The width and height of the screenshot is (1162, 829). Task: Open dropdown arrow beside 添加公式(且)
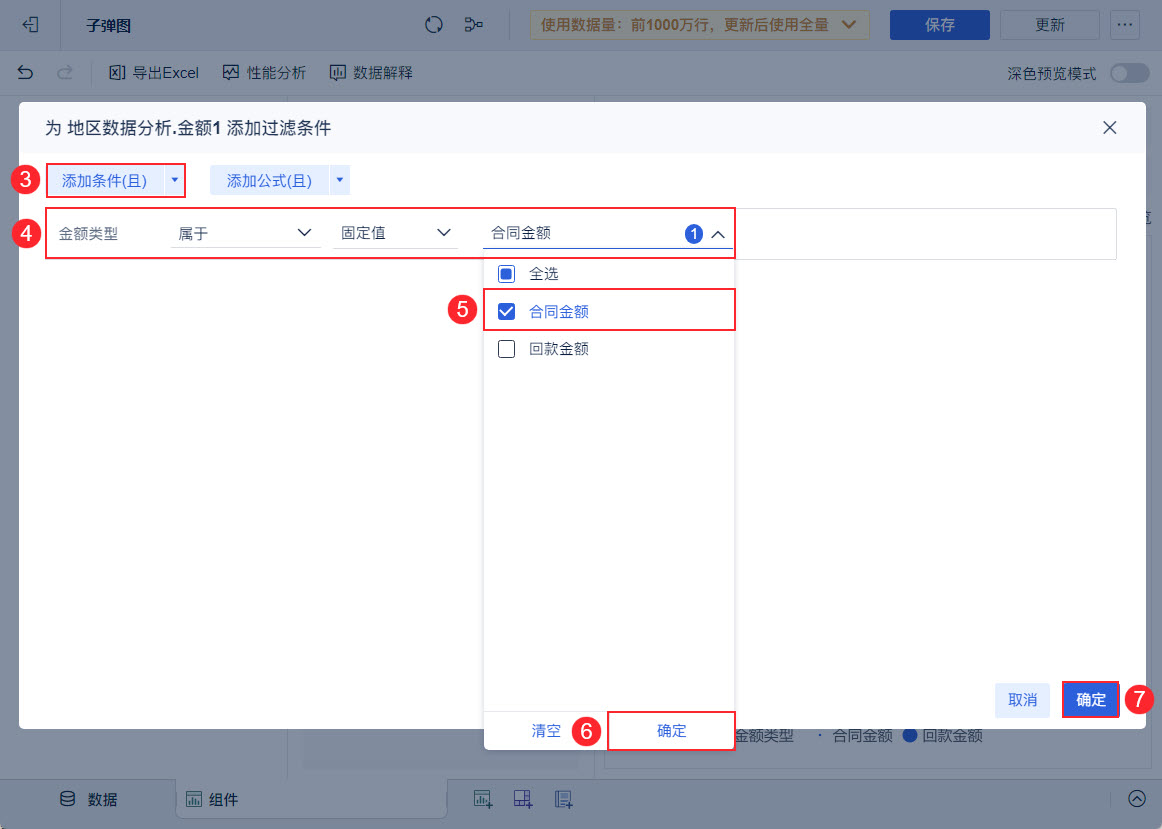coord(339,180)
